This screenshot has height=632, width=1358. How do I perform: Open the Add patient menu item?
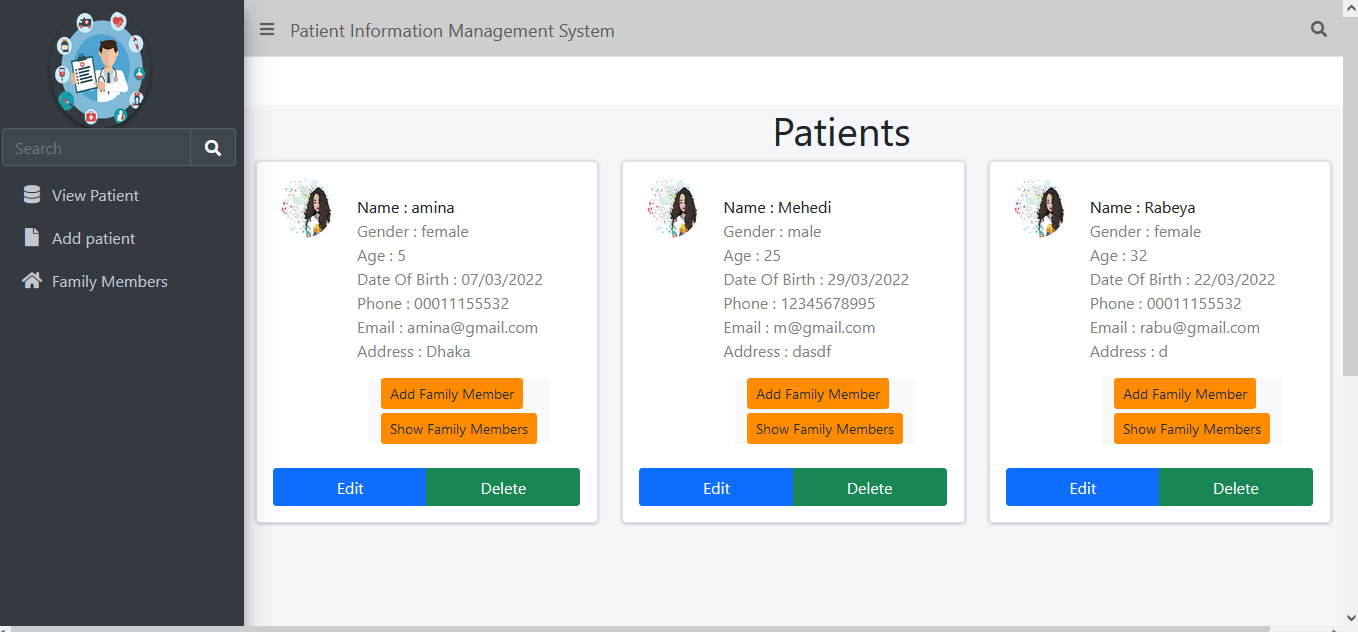(93, 238)
